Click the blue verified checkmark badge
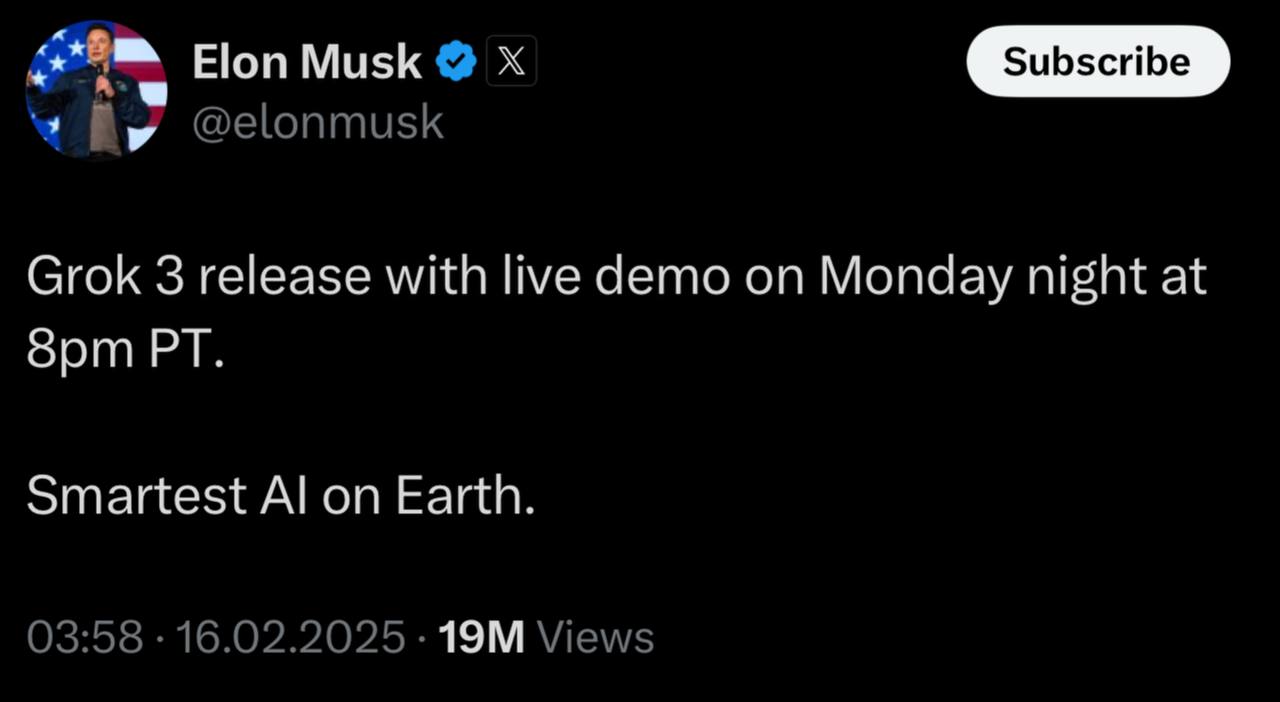This screenshot has width=1280, height=702. pyautogui.click(x=456, y=62)
